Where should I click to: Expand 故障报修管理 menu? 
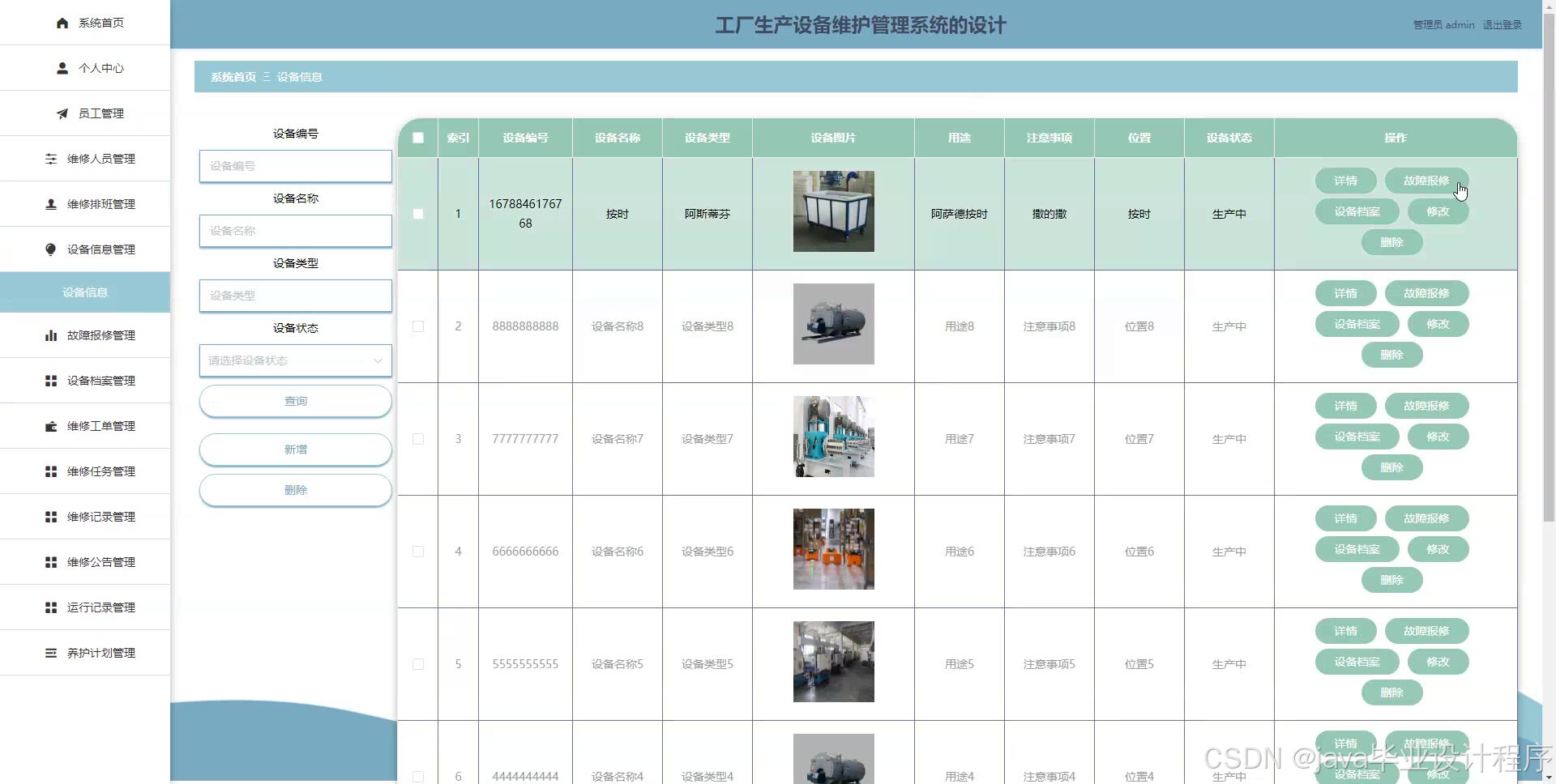85,335
